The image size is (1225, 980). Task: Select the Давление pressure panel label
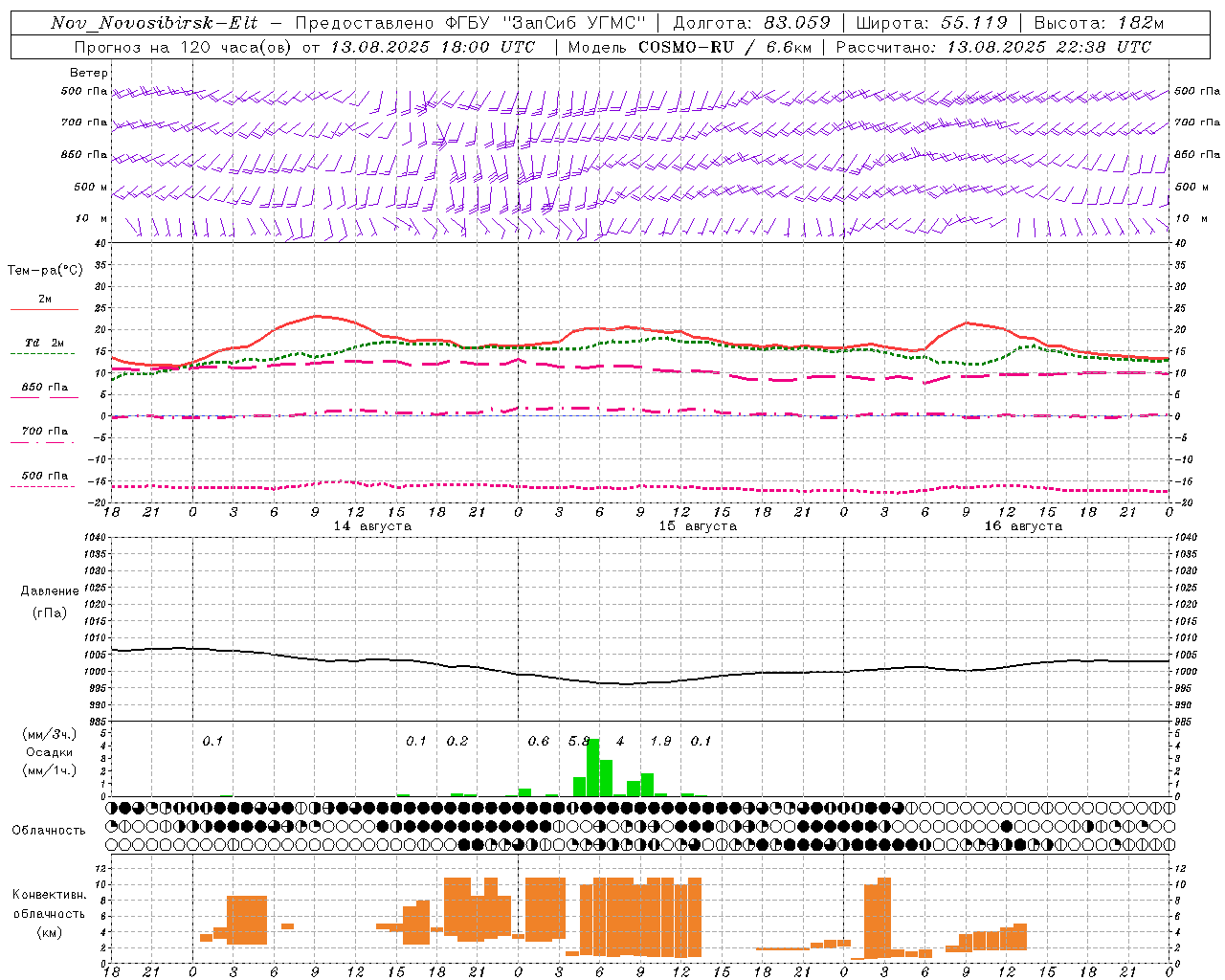point(50,591)
